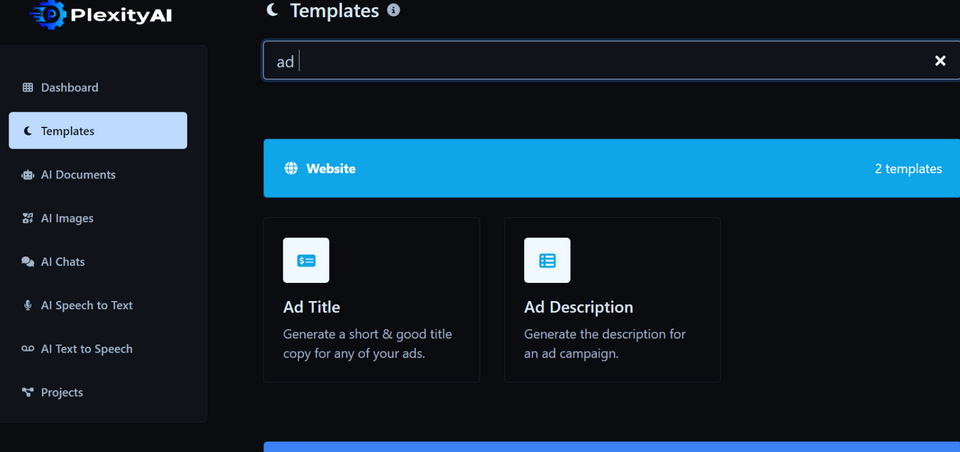Click the Dashboard grid icon
The width and height of the screenshot is (960, 452).
tap(28, 88)
